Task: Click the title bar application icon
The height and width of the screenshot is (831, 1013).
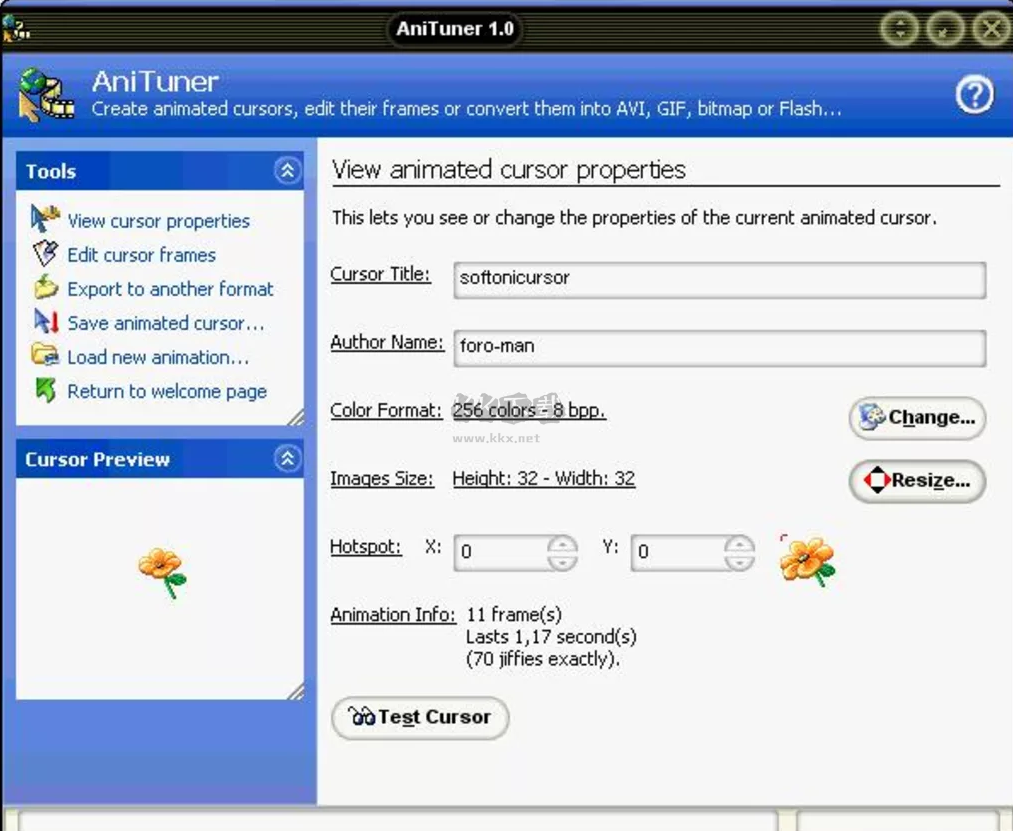Action: (16, 28)
